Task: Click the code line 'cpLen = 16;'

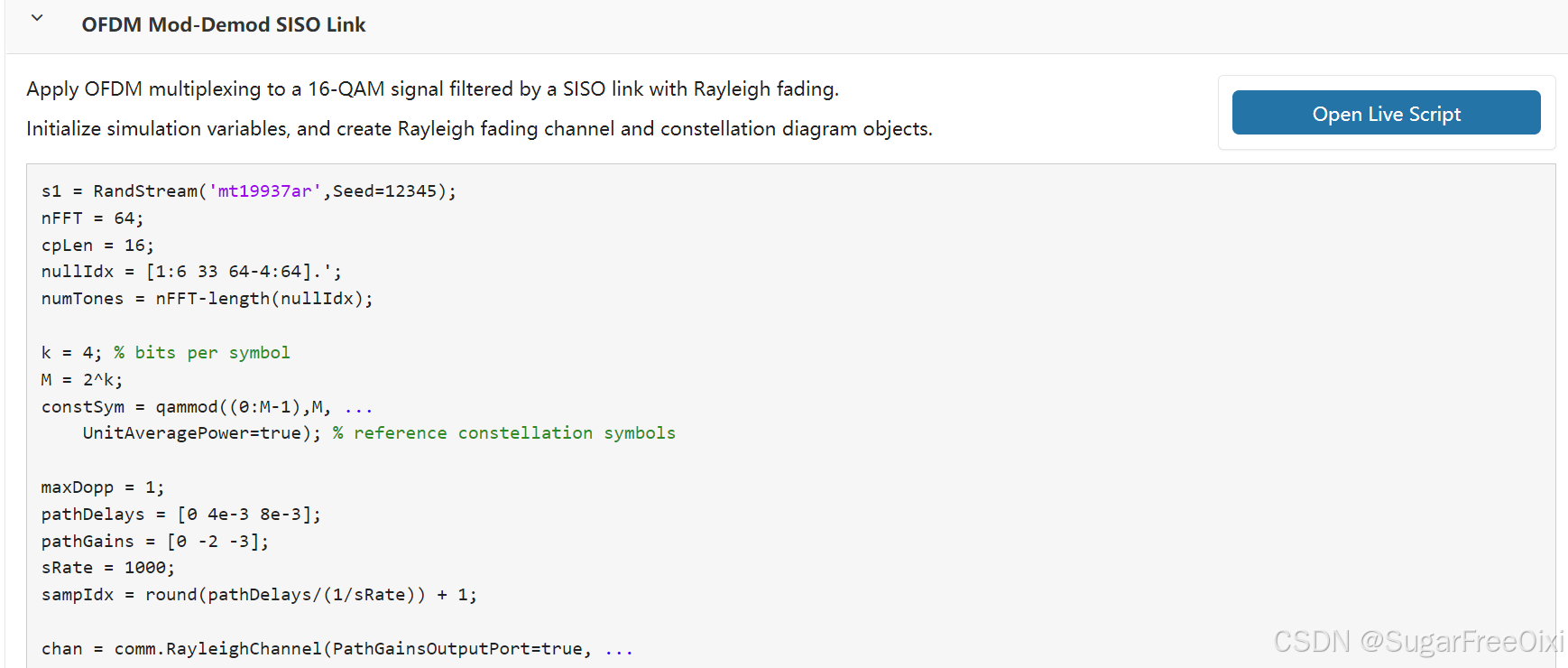Action: (x=97, y=246)
